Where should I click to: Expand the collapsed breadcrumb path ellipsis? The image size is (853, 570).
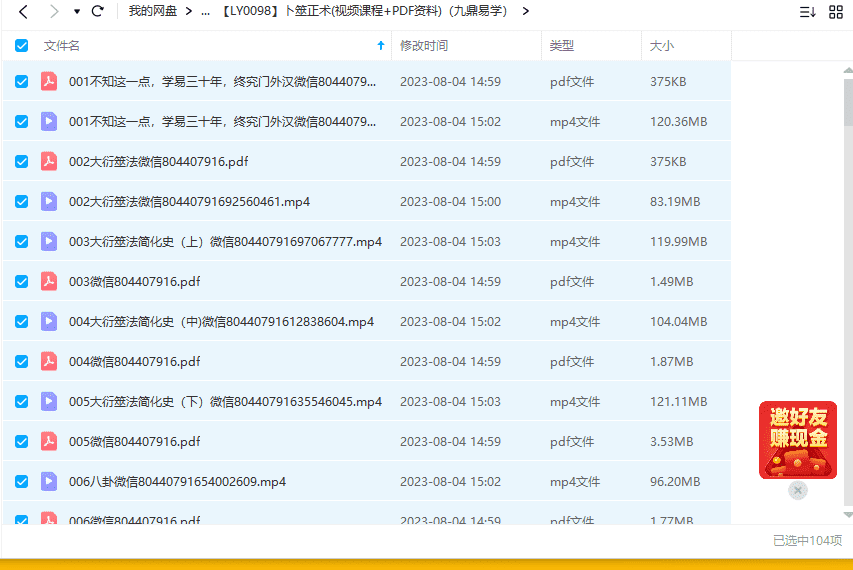point(205,11)
